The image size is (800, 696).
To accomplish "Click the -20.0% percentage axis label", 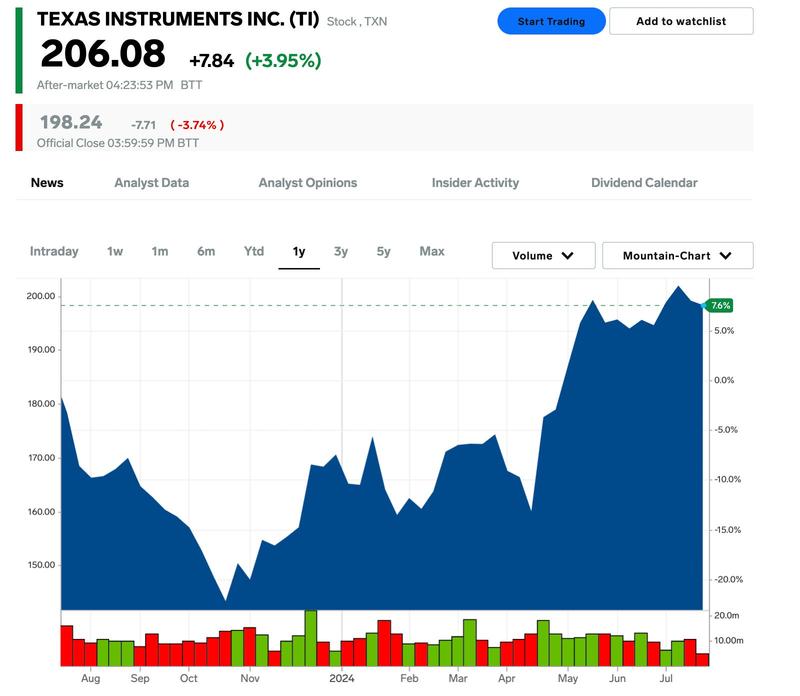I will (728, 579).
